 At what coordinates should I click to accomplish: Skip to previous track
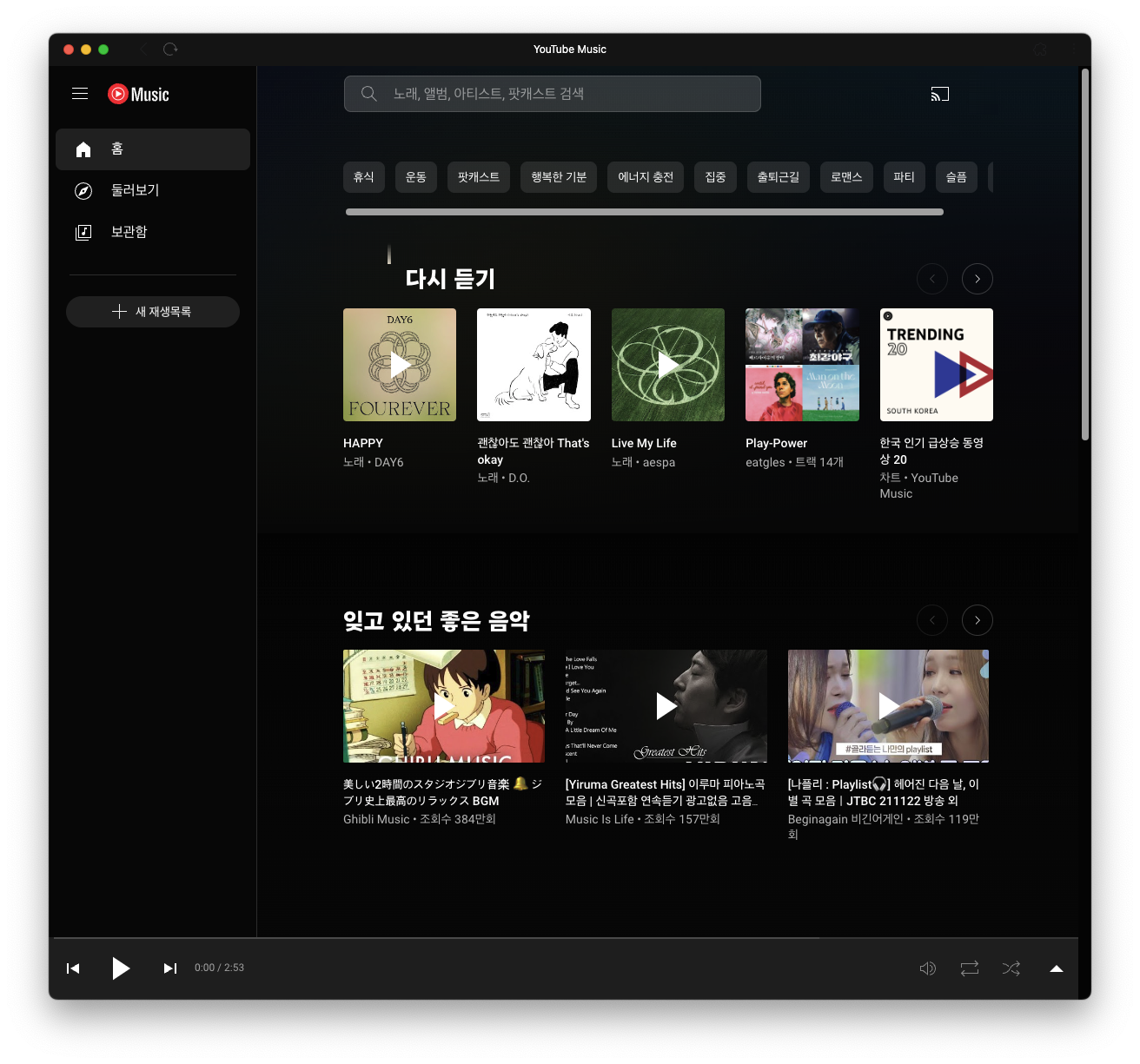point(73,968)
